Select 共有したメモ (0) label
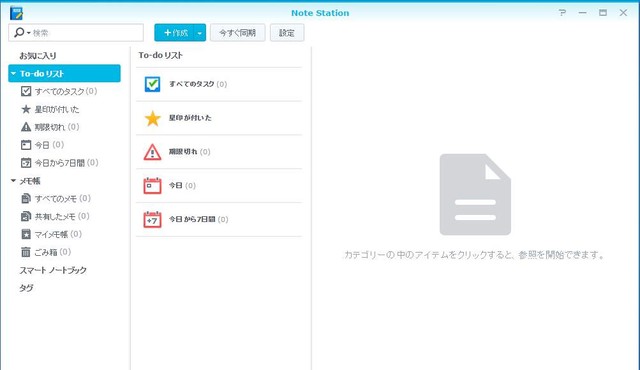This screenshot has width=640, height=370. coord(62,216)
